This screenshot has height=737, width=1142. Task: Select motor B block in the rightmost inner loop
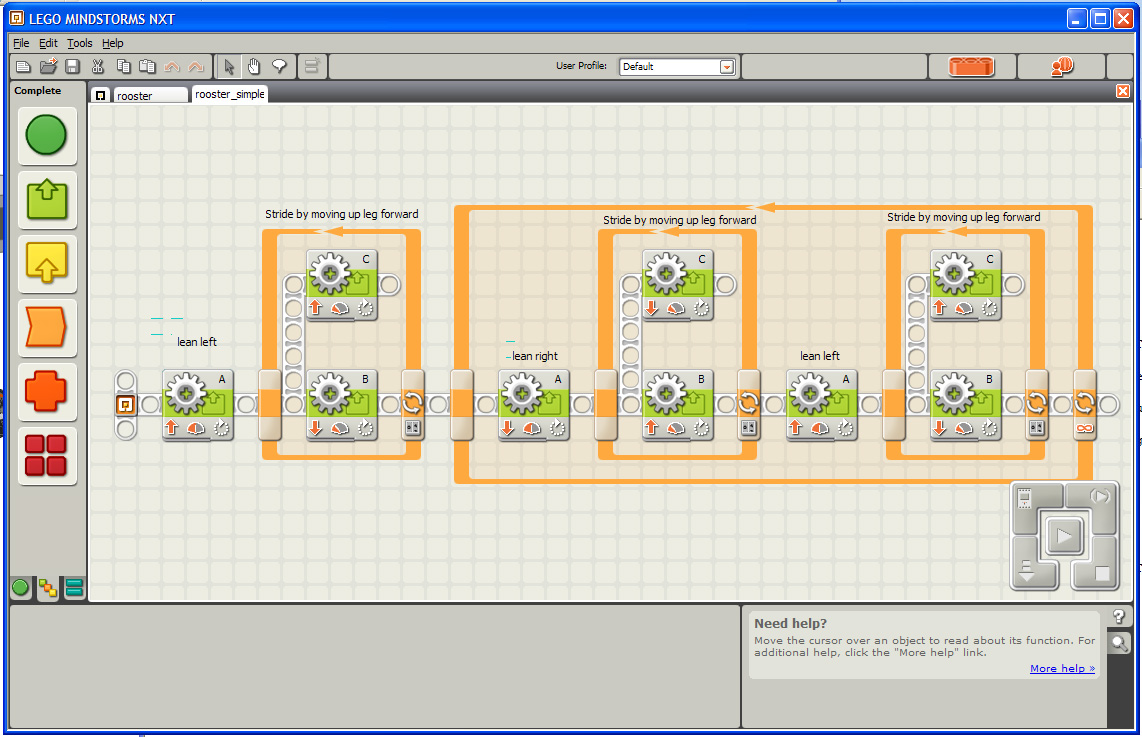966,404
